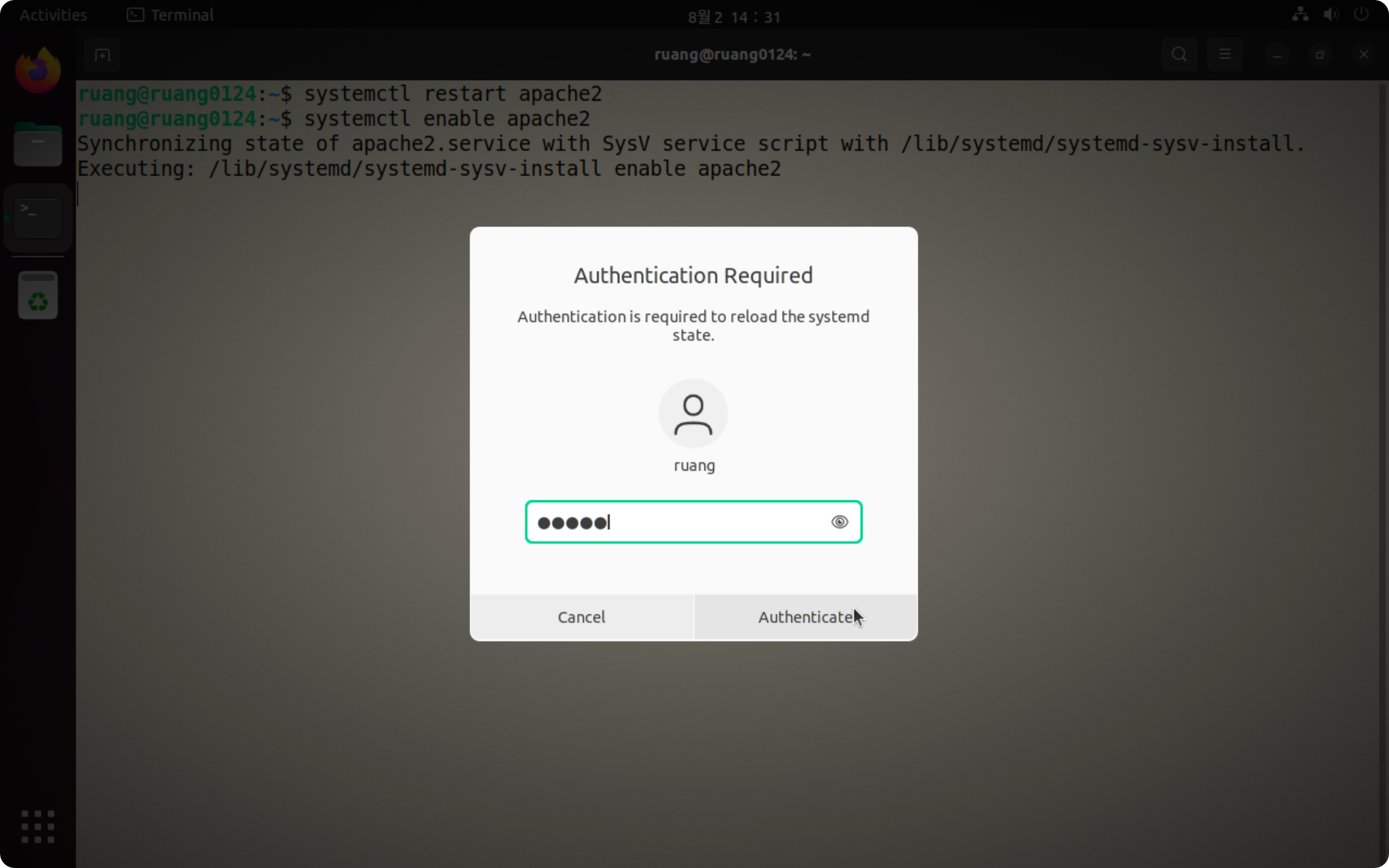This screenshot has height=868, width=1389.
Task: Open Firefox from the dock
Action: pos(38,70)
